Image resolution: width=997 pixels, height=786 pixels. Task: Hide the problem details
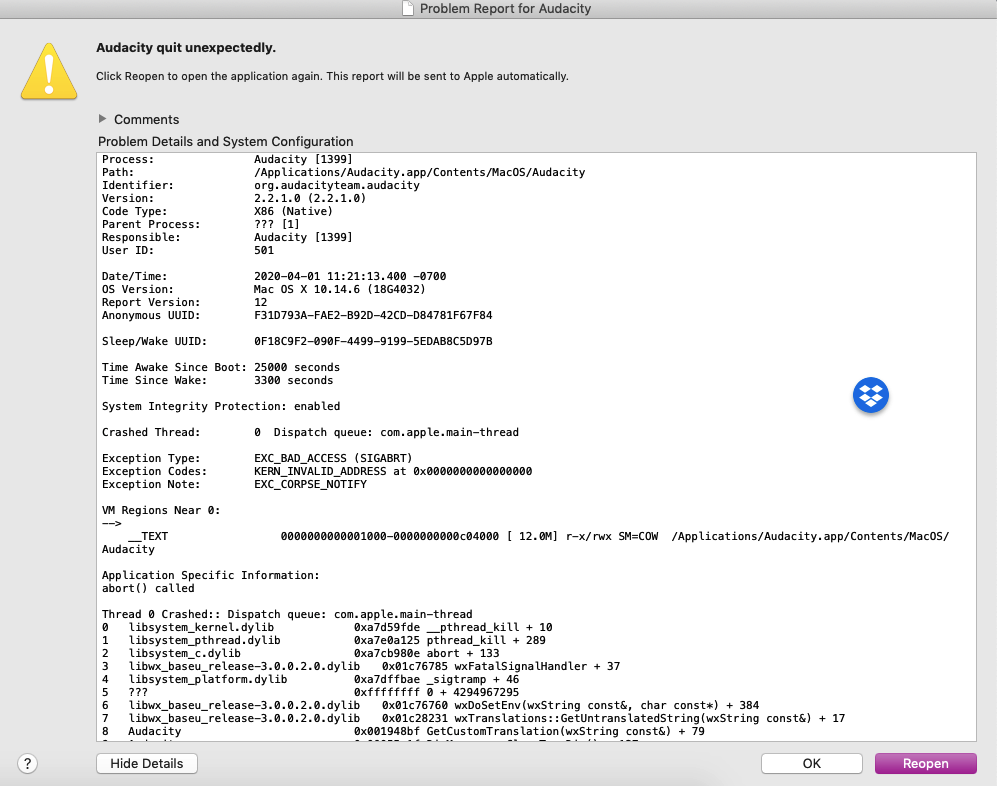point(147,763)
